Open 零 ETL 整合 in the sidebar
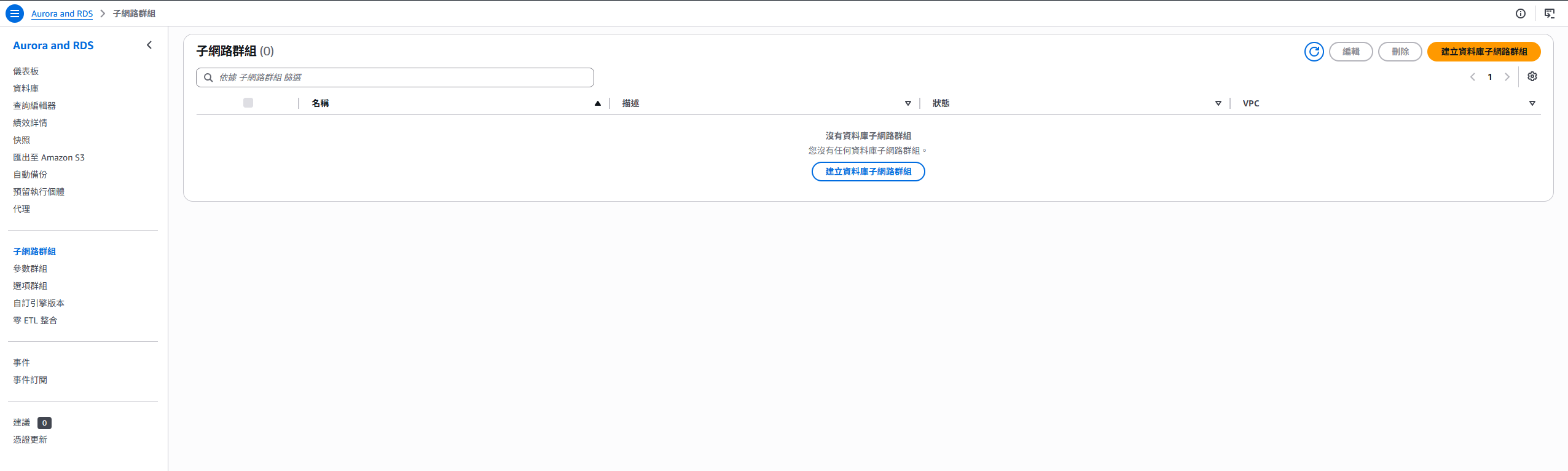This screenshot has width=1568, height=471. (x=35, y=320)
